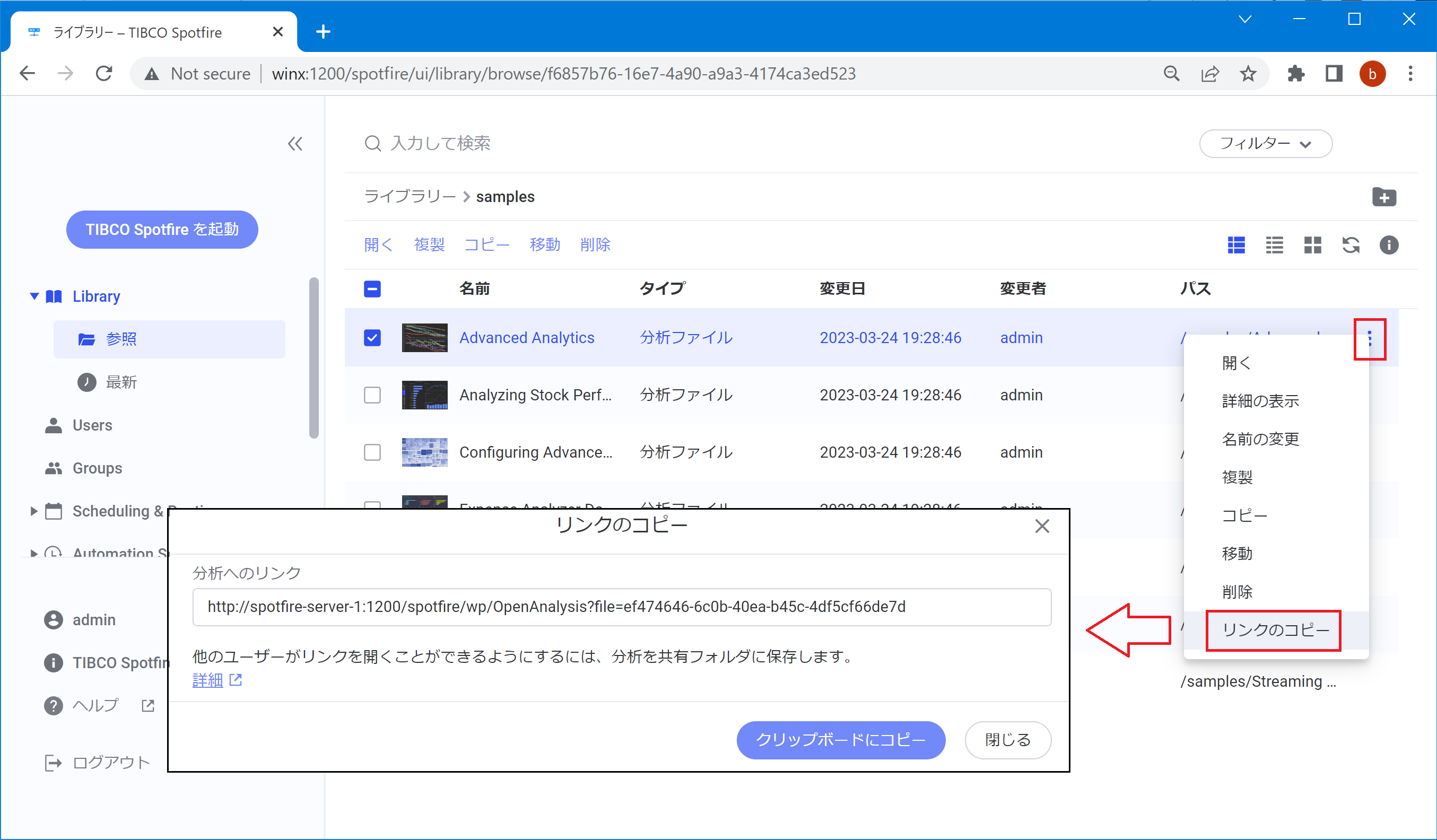The height and width of the screenshot is (840, 1437).
Task: Click the TIBCO Spotfire を起動 button
Action: [162, 229]
